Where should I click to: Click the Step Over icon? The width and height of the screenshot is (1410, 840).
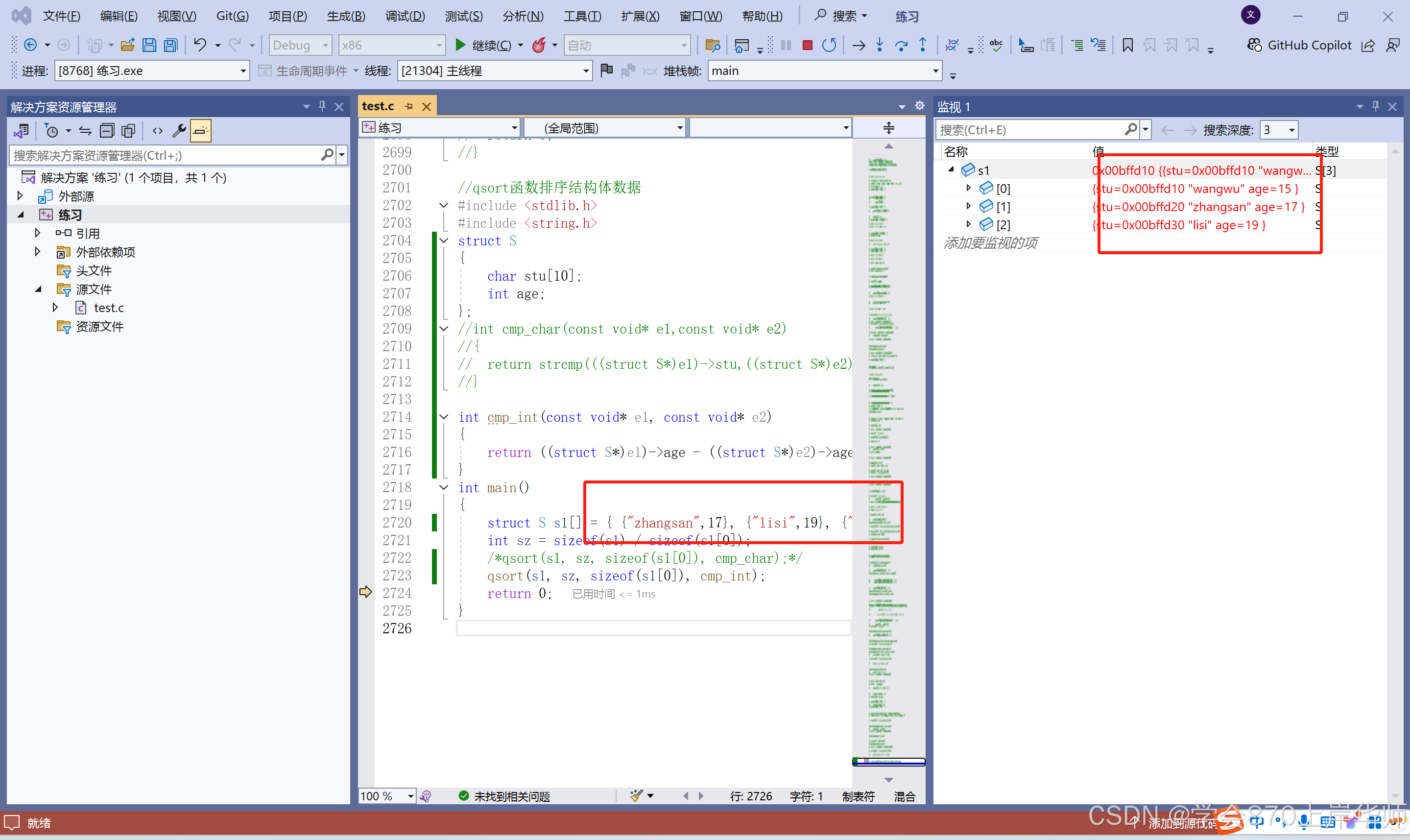click(x=901, y=45)
